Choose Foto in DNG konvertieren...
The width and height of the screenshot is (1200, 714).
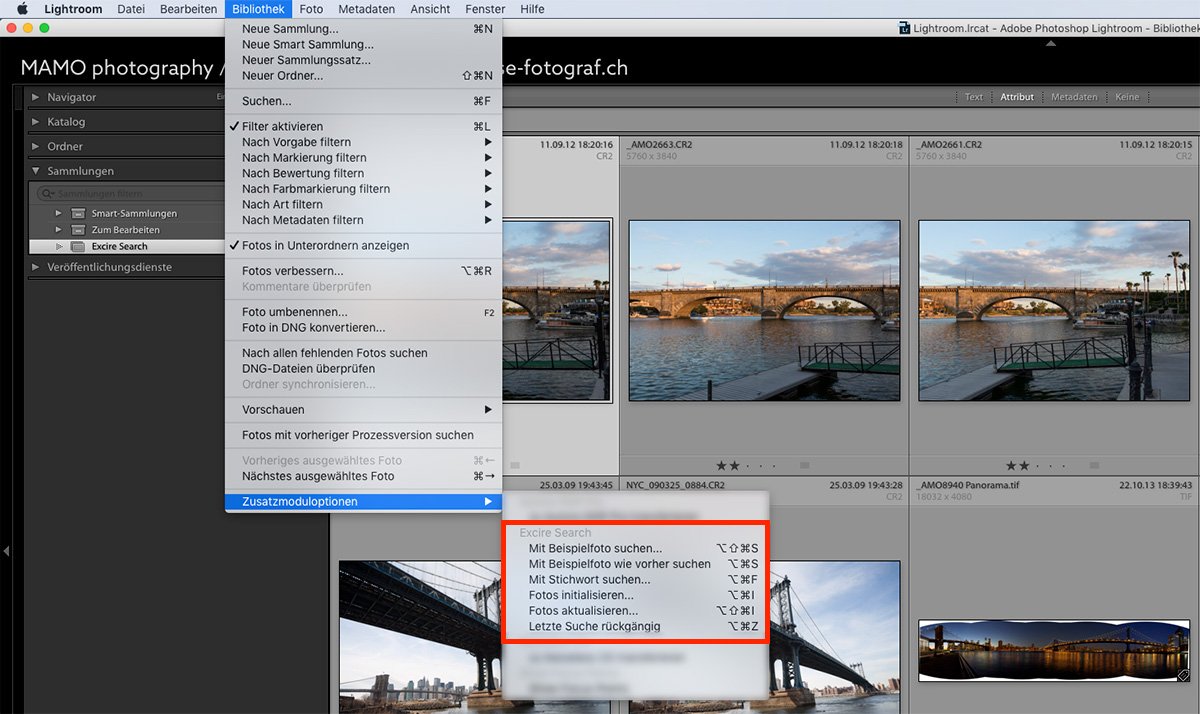click(x=364, y=327)
